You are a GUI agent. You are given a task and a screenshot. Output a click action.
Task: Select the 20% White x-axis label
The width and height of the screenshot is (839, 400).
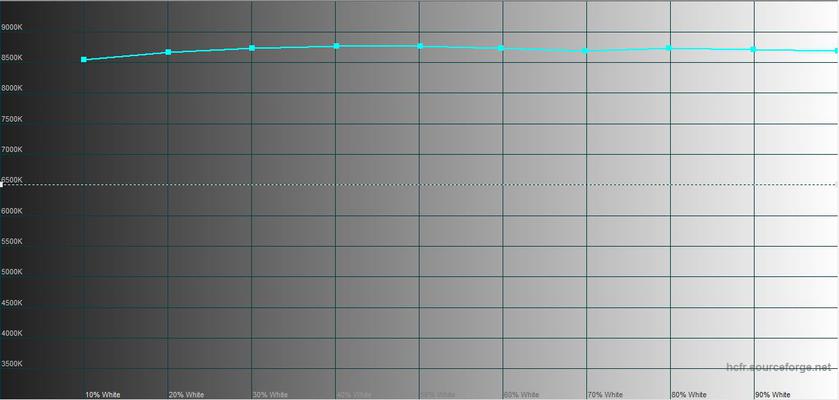click(x=186, y=394)
